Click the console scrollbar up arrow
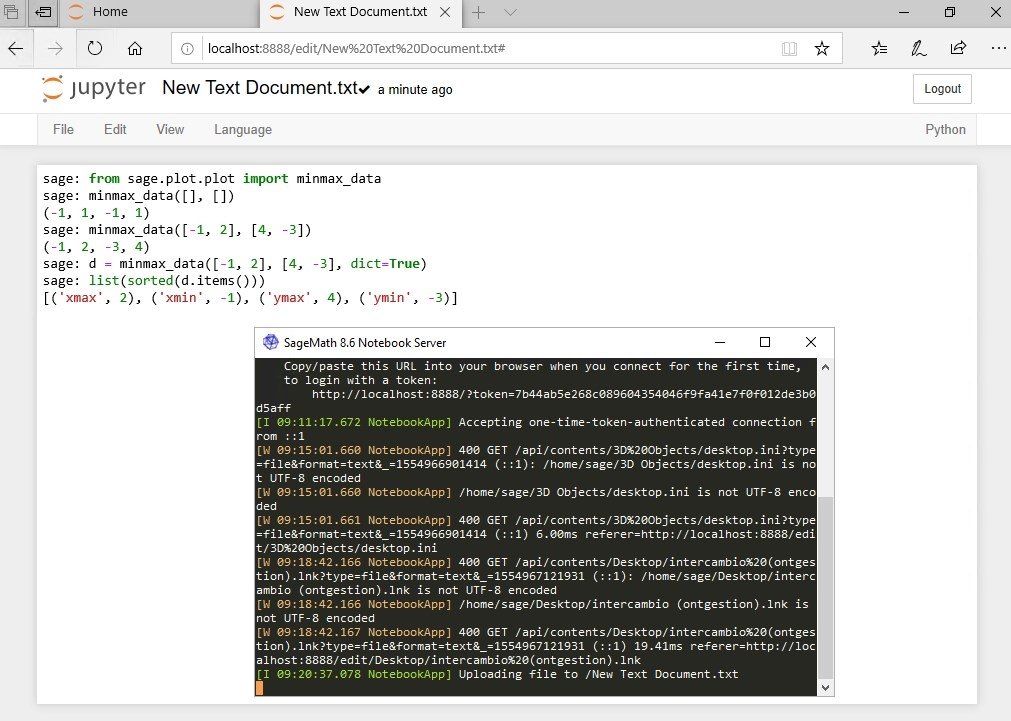Image resolution: width=1011 pixels, height=721 pixels. coord(825,367)
